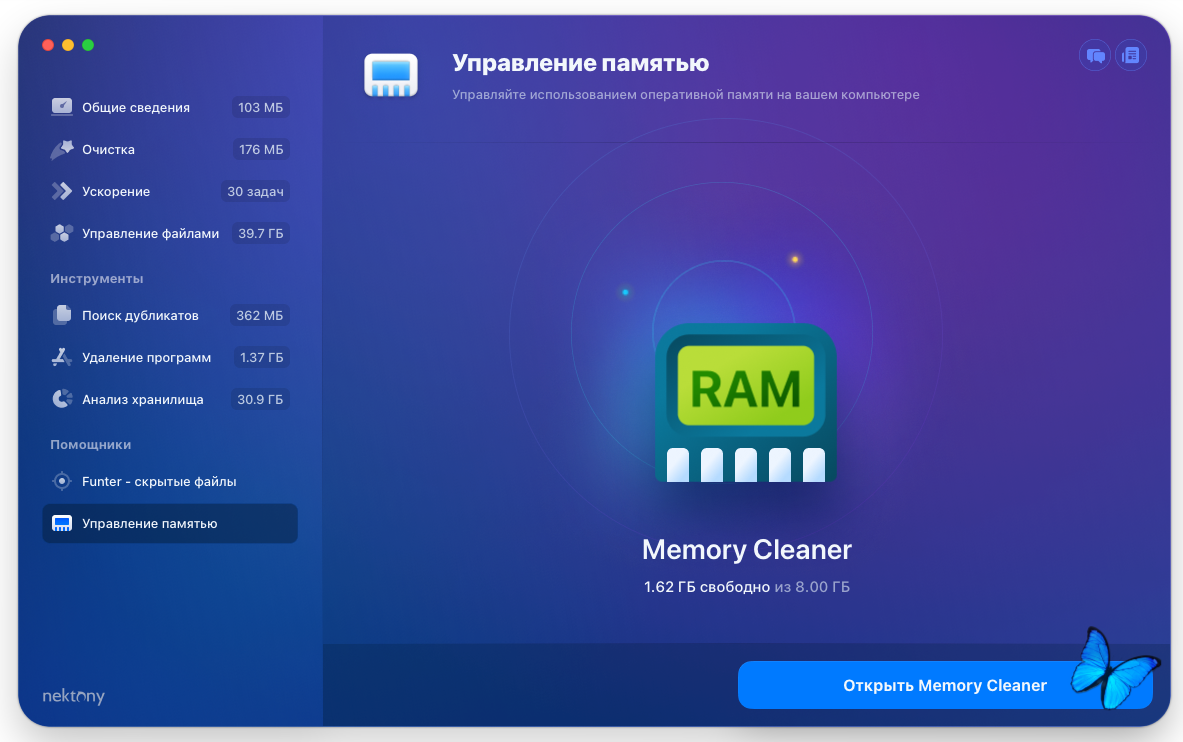Click the Funter target icon
Image resolution: width=1183 pixels, height=742 pixels.
(x=62, y=481)
